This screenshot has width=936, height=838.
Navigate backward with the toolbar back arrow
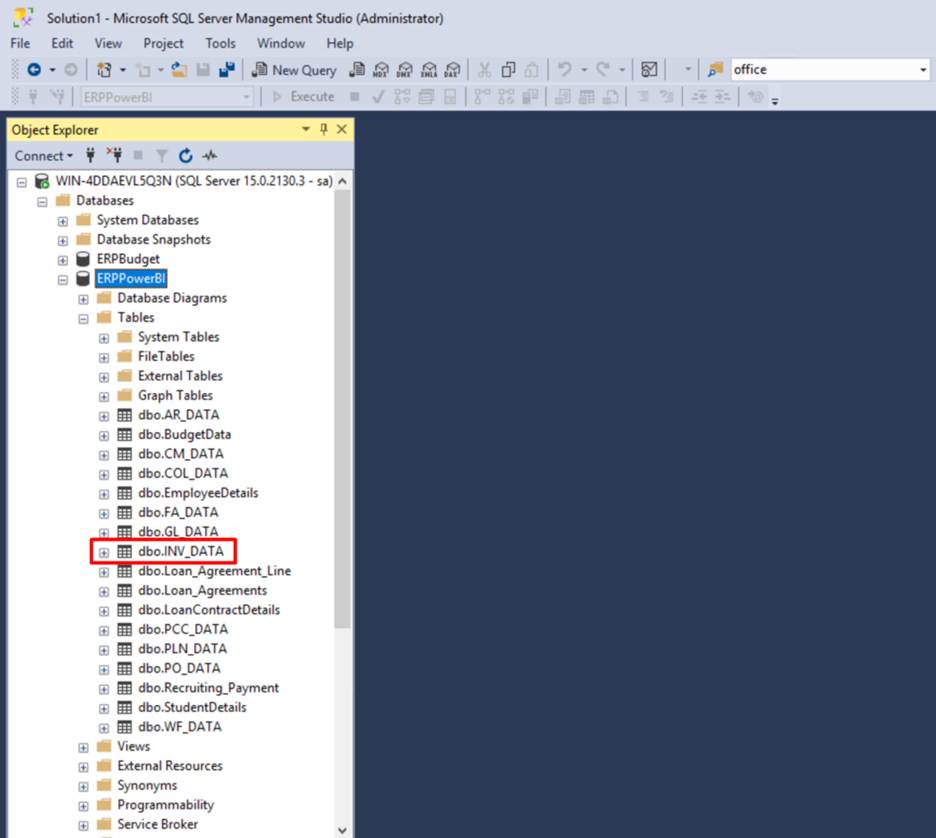(x=34, y=70)
